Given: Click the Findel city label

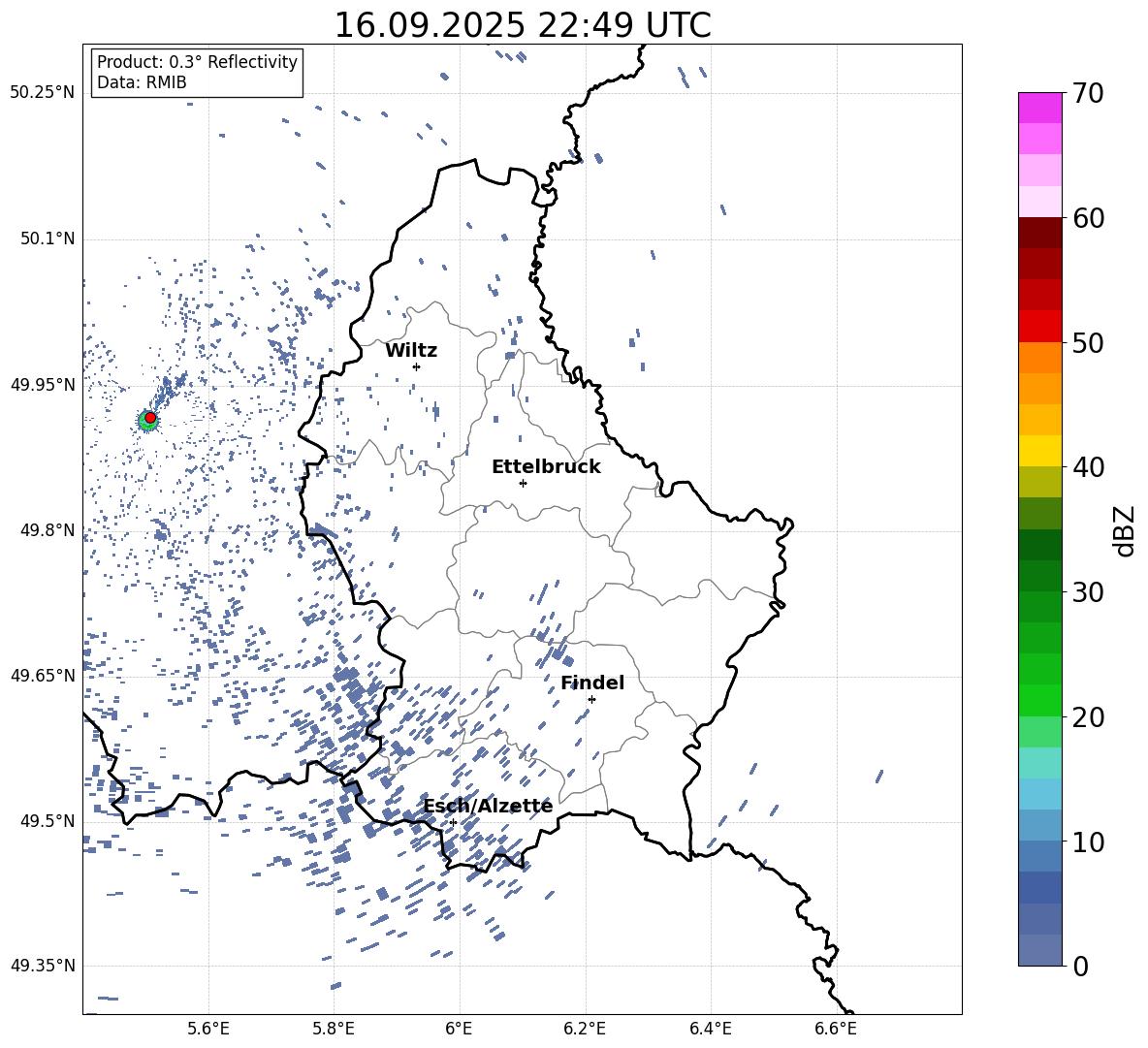Looking at the screenshot, I should point(592,683).
